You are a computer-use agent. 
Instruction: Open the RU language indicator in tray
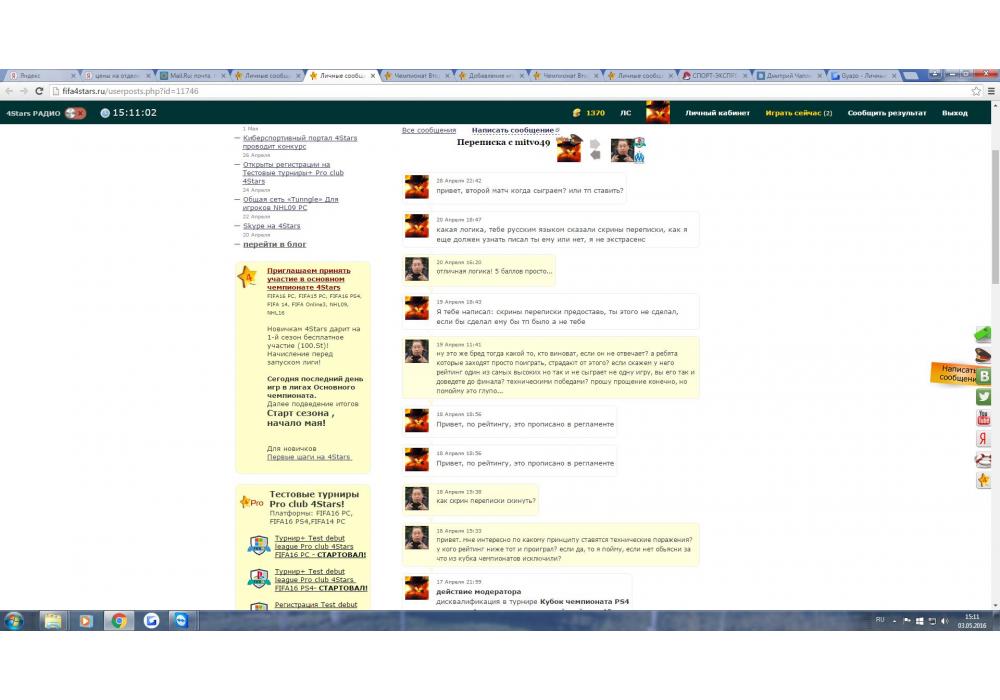tap(880, 620)
